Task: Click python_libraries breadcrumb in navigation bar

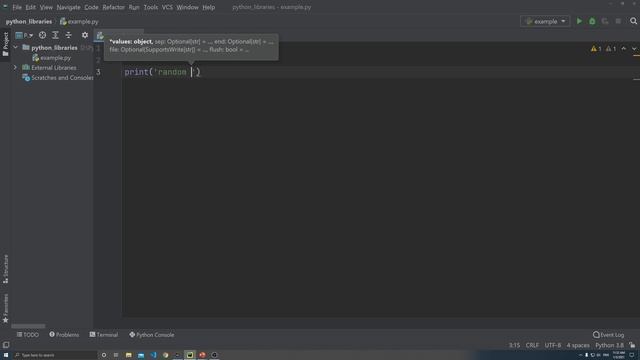Action: pos(29,22)
